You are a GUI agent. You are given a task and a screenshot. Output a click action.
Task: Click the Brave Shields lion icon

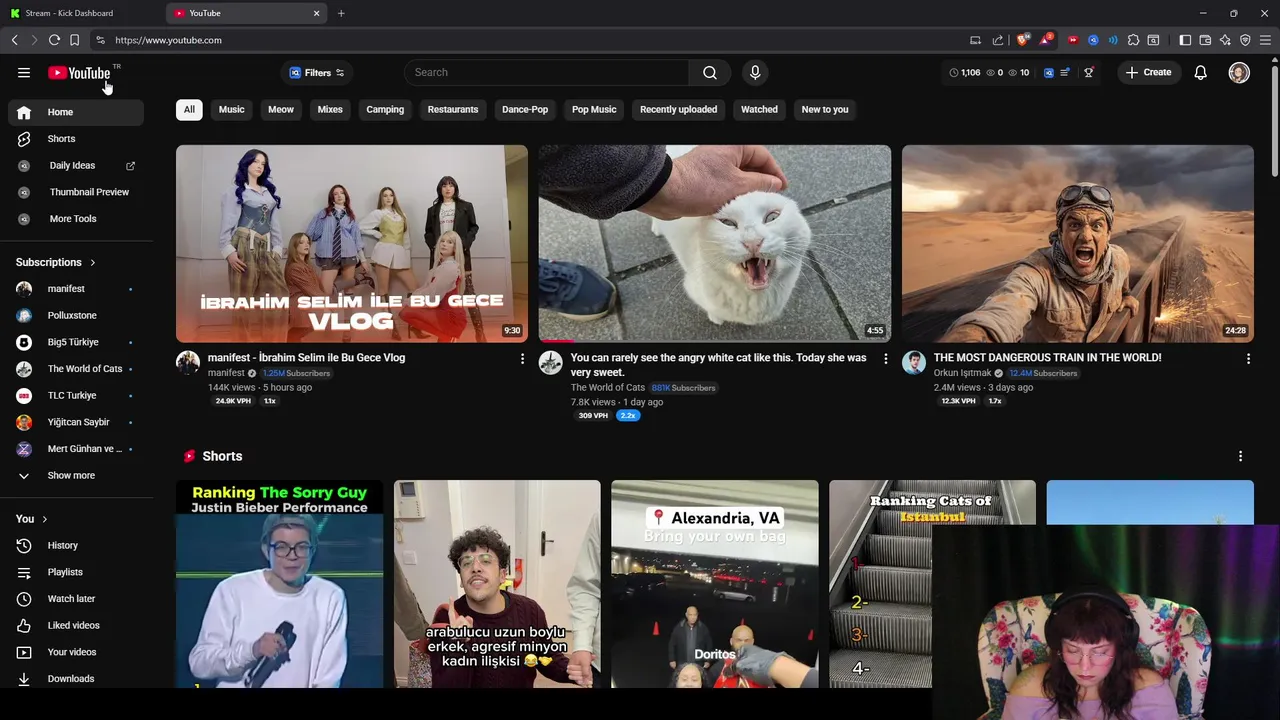1022,40
